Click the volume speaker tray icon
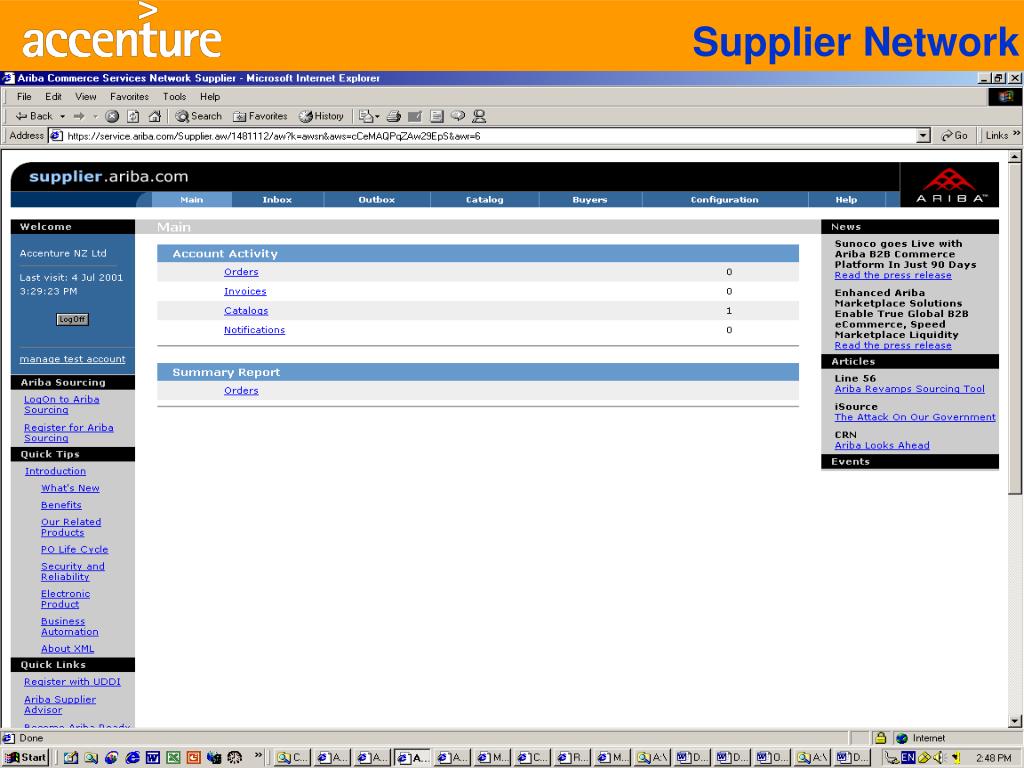Screen dimensions: 1024x768 939,758
